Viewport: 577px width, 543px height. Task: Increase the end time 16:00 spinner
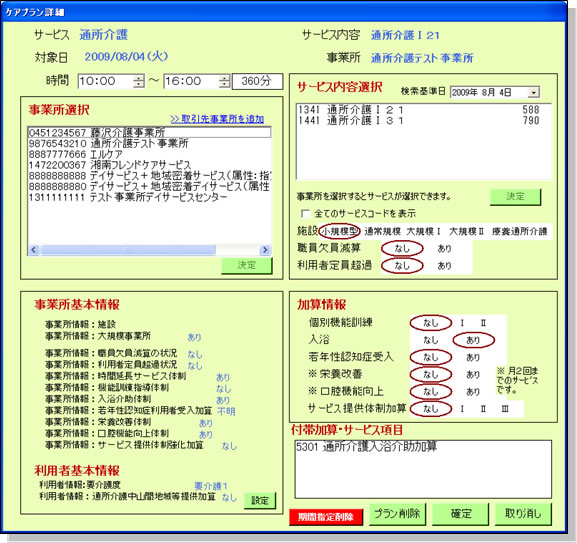click(224, 78)
